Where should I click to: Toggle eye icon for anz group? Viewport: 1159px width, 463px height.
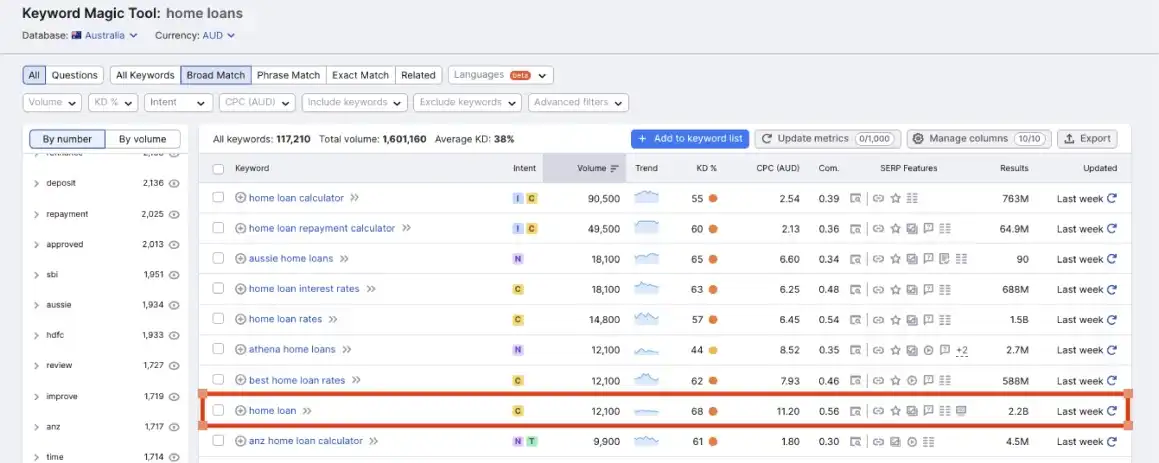[x=174, y=427]
